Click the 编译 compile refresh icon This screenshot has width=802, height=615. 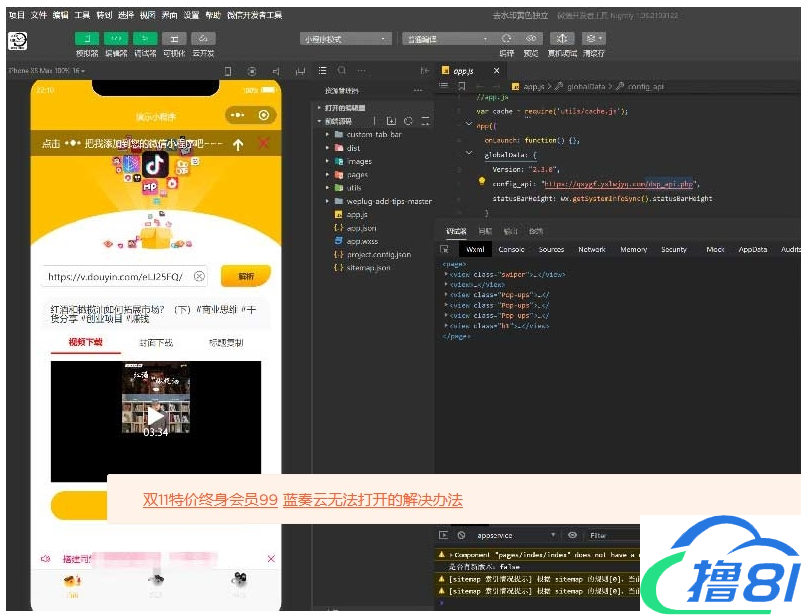click(x=506, y=38)
